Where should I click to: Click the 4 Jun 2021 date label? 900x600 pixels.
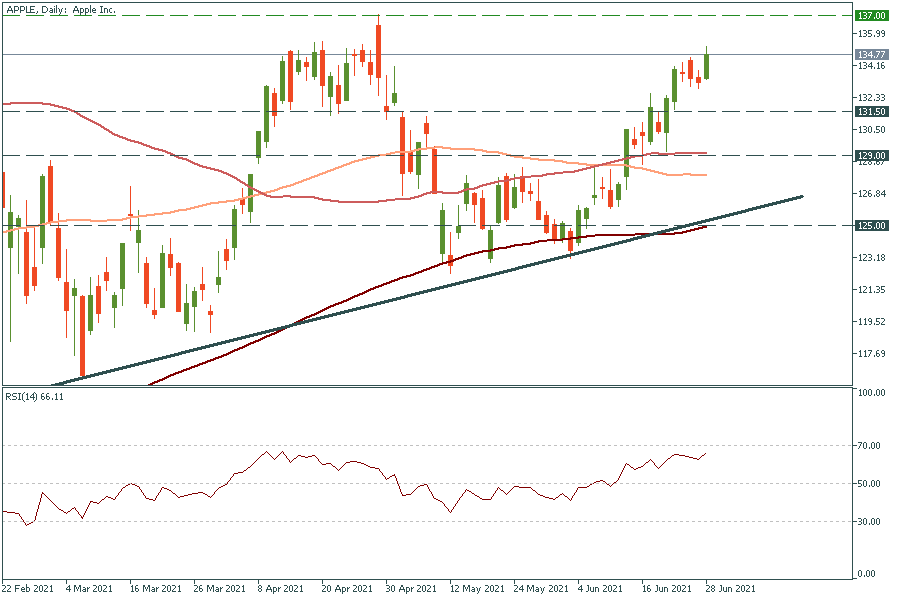click(600, 589)
